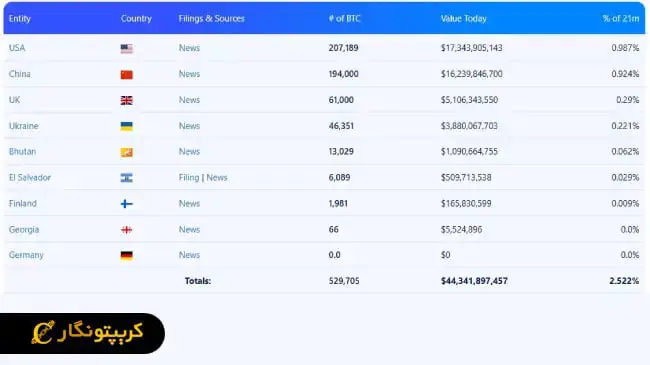This screenshot has height=365, width=650.
Task: Click the Entity column header
Action: 19,19
